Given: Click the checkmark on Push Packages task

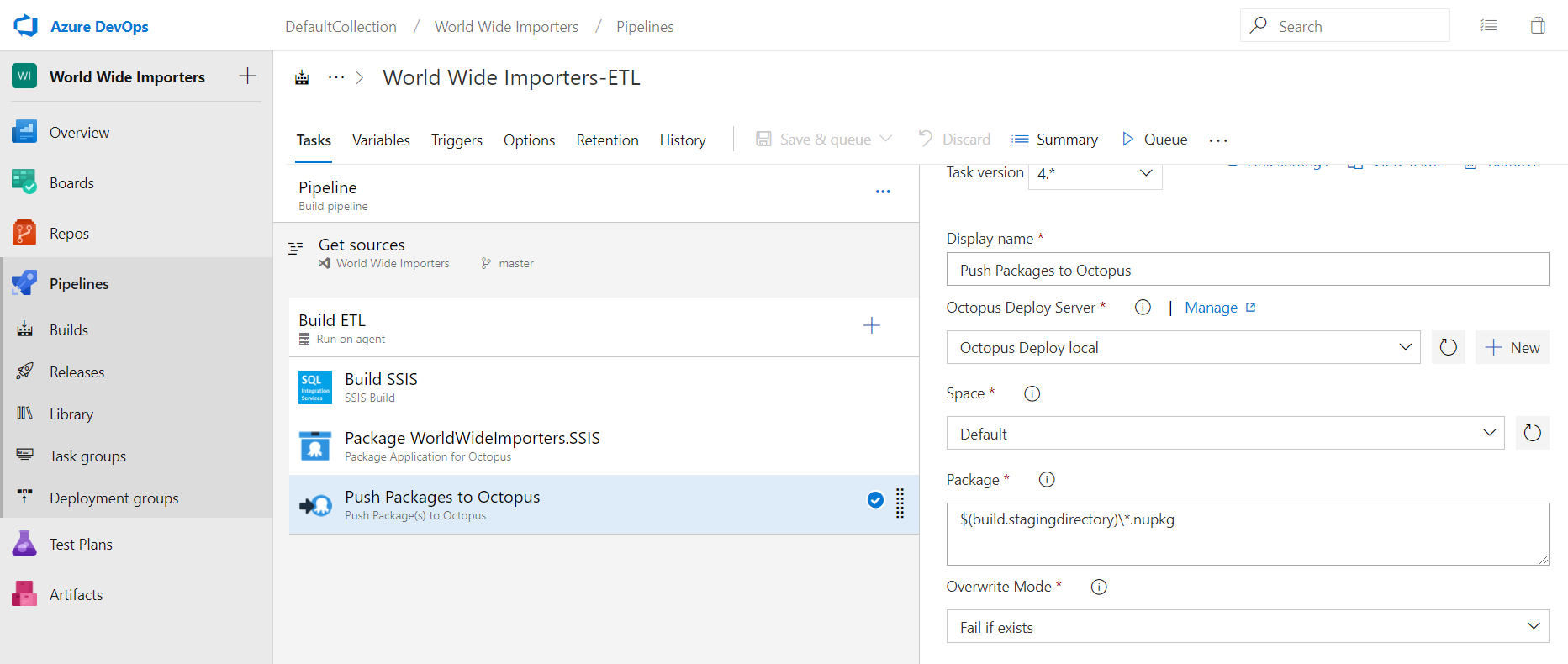Looking at the screenshot, I should pos(875,500).
